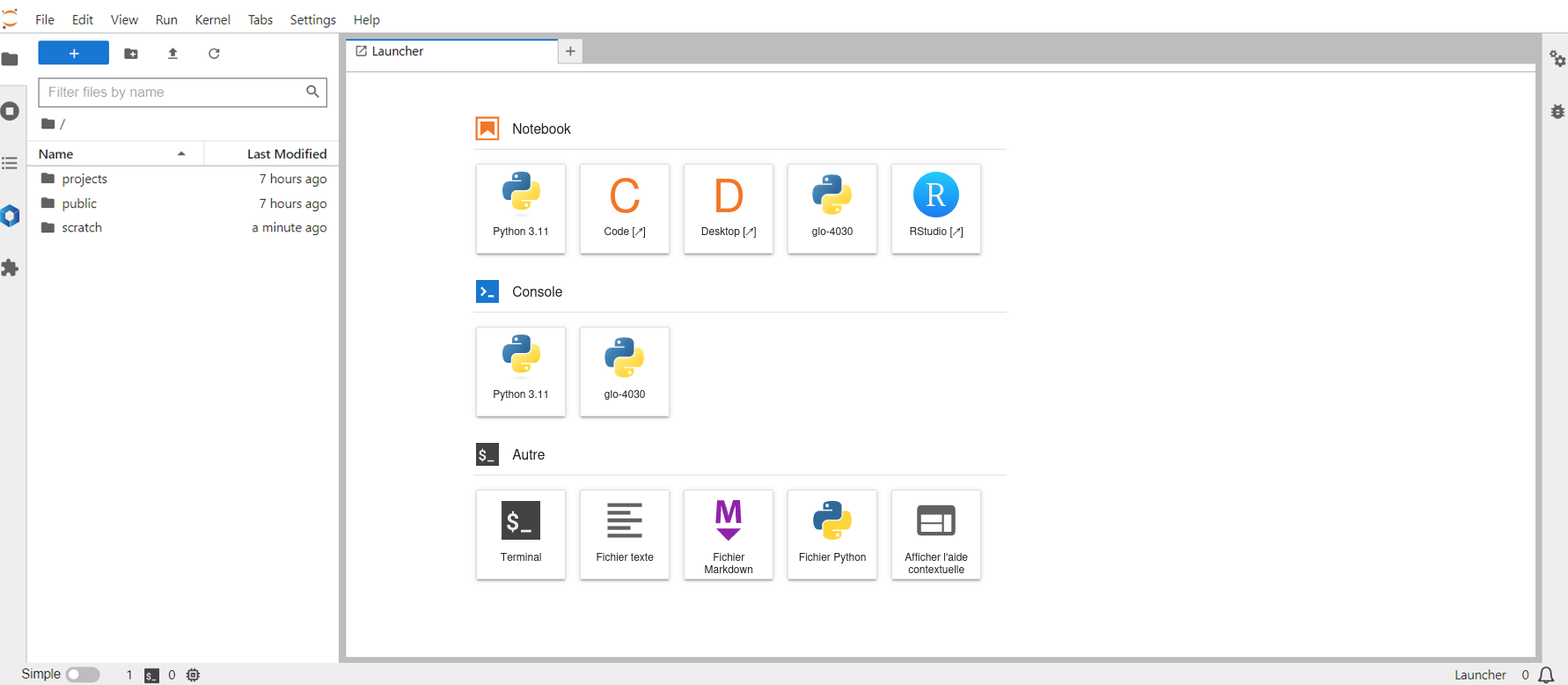The width and height of the screenshot is (1568, 685).
Task: Create a new folder in file browser
Action: (x=131, y=54)
